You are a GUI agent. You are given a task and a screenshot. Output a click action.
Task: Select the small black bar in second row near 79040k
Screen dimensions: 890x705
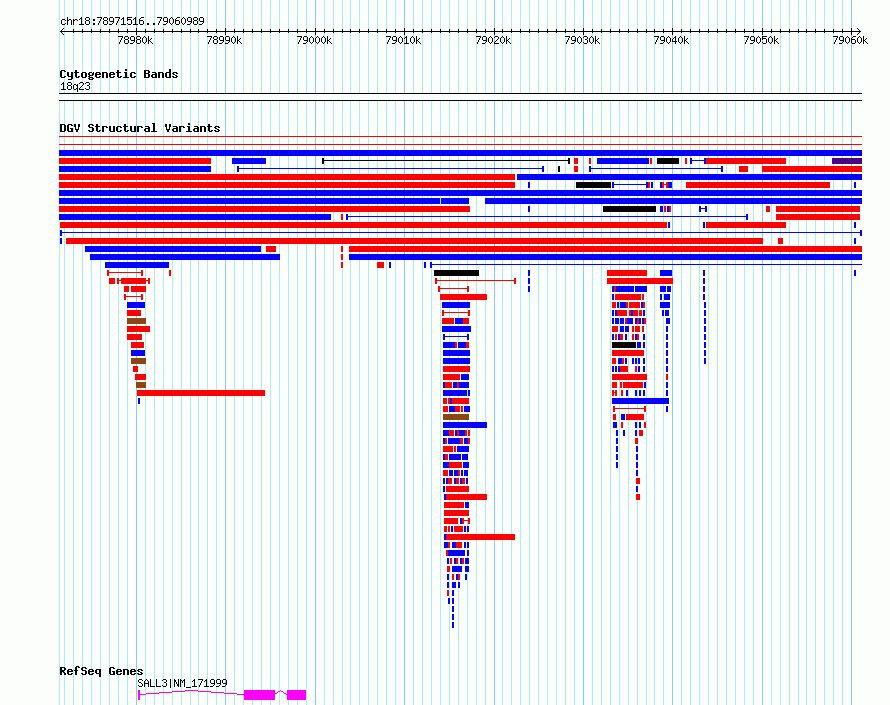pos(668,161)
